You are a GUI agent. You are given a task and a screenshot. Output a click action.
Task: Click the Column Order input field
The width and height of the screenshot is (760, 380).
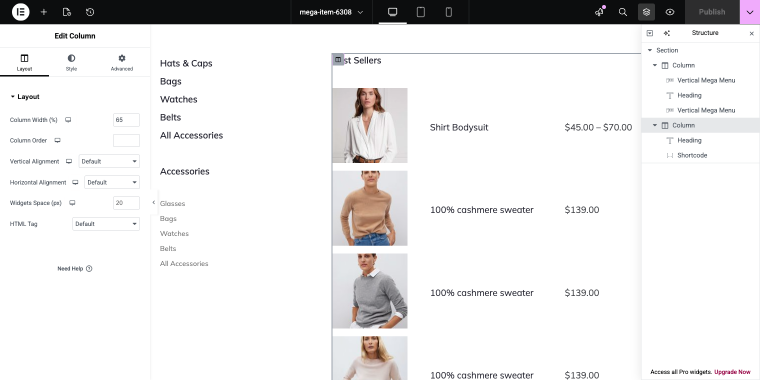pyautogui.click(x=126, y=141)
